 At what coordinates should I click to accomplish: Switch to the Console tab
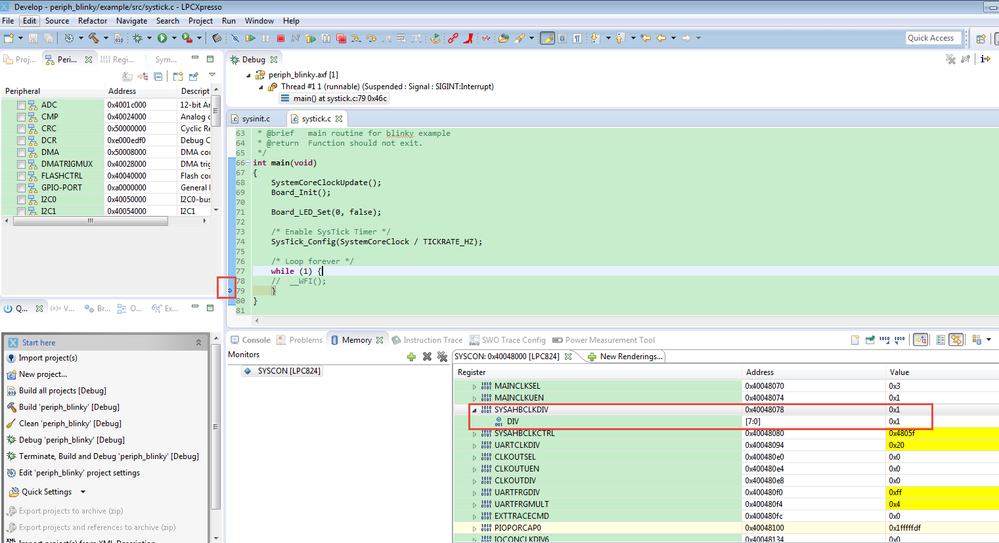250,340
